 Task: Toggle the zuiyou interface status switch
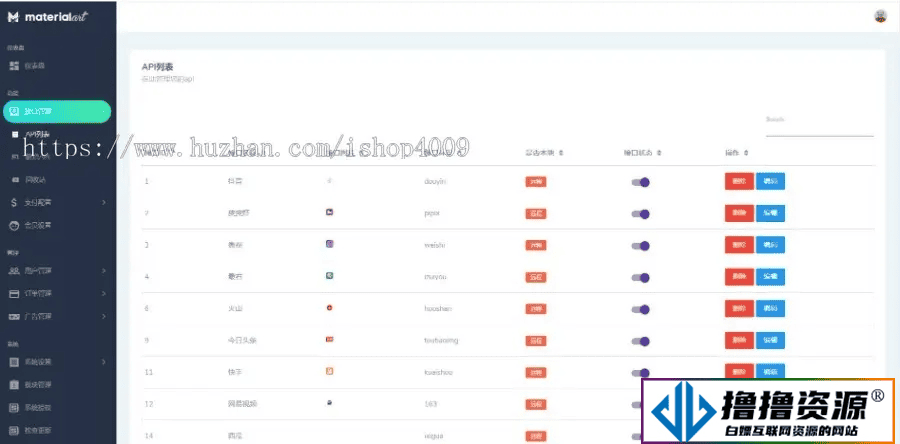(641, 278)
